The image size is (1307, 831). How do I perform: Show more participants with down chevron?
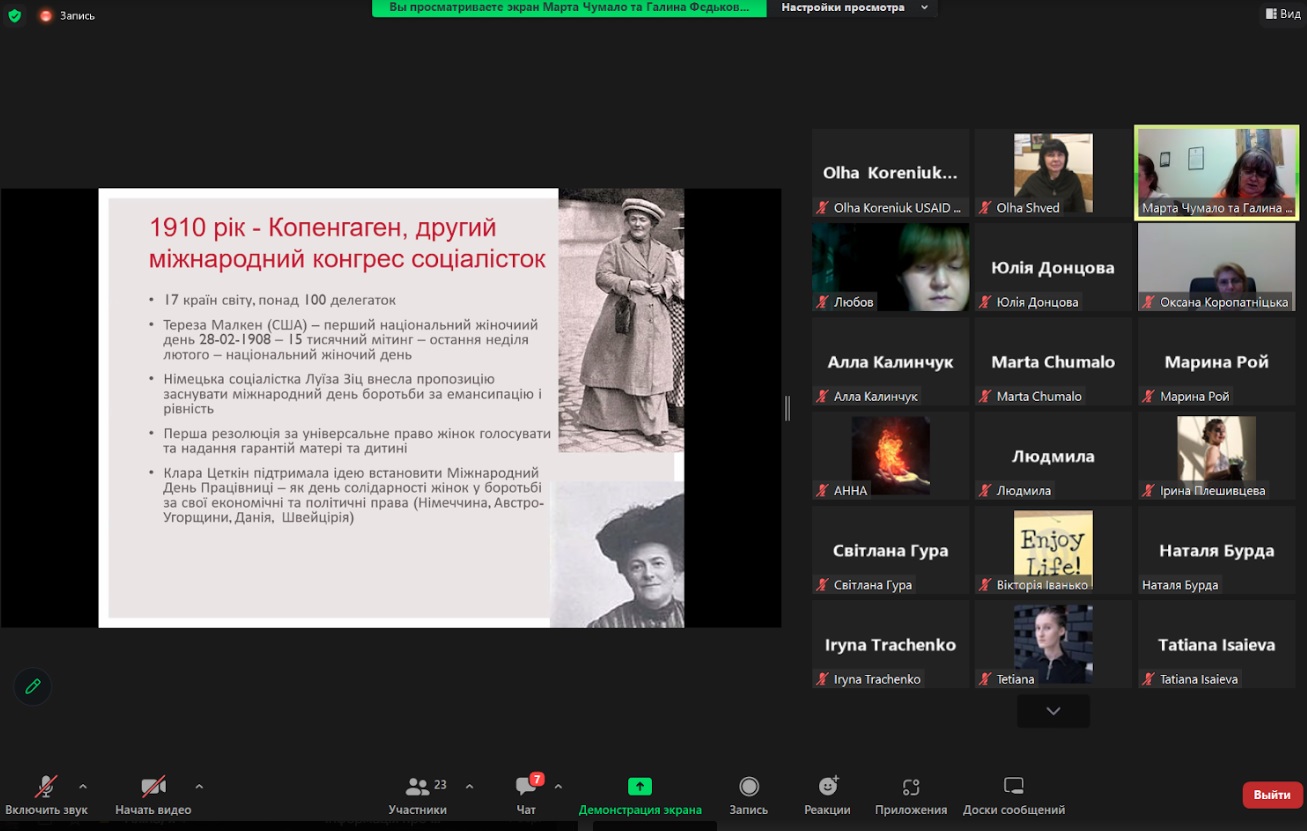(1053, 711)
